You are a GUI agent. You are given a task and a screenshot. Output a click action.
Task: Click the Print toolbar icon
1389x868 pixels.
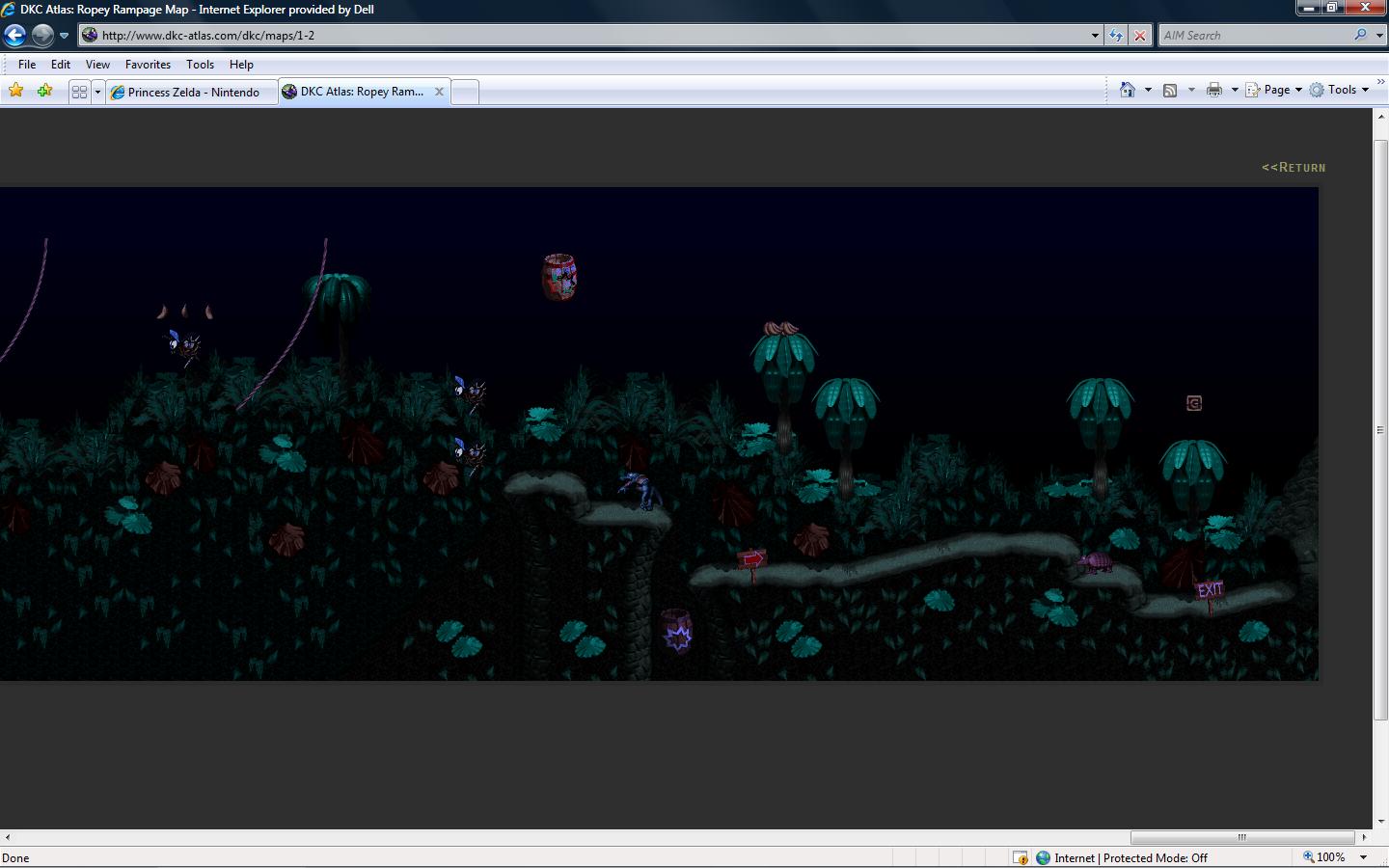(x=1213, y=90)
